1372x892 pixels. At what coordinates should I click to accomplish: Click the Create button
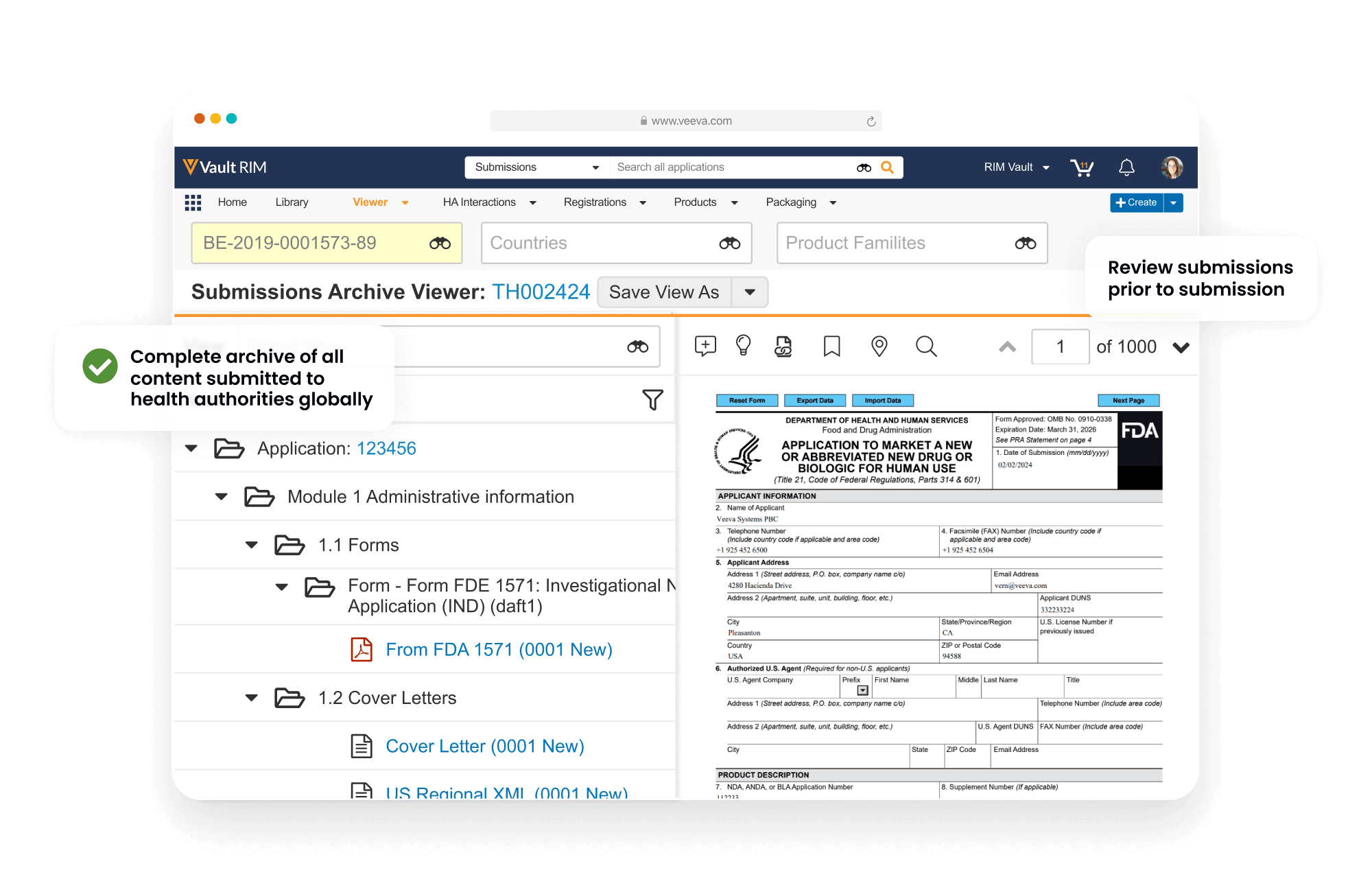[1137, 202]
